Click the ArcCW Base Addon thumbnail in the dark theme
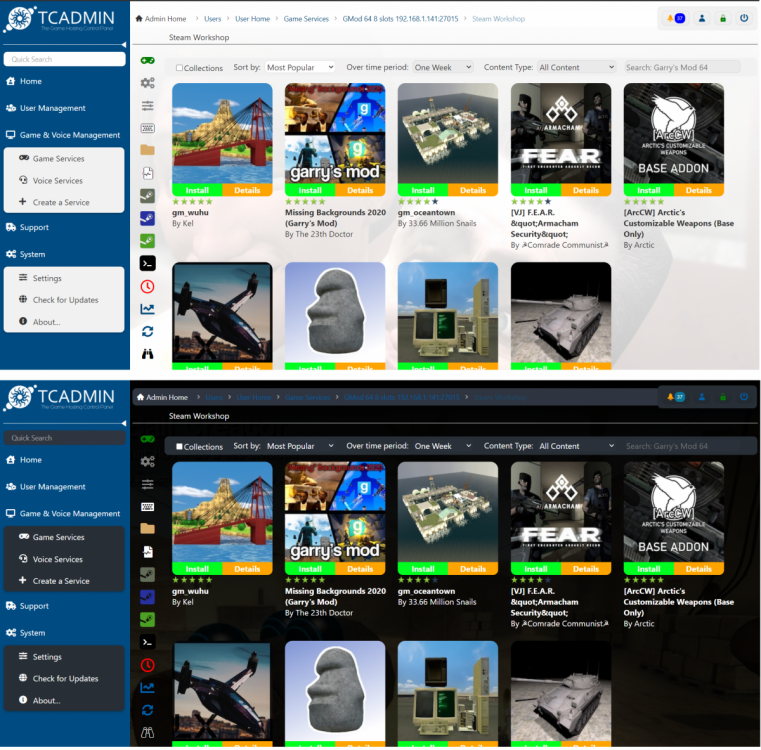The width and height of the screenshot is (761, 750). 673,511
